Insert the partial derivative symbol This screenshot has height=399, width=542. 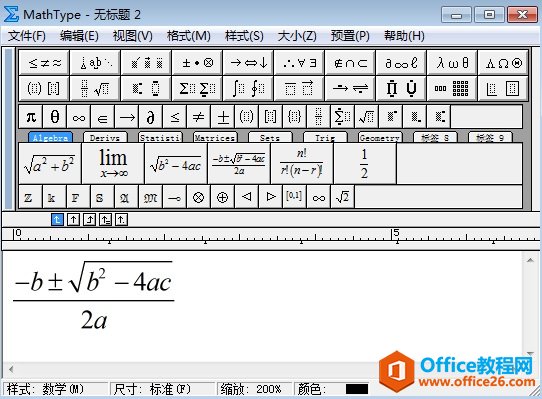click(150, 117)
